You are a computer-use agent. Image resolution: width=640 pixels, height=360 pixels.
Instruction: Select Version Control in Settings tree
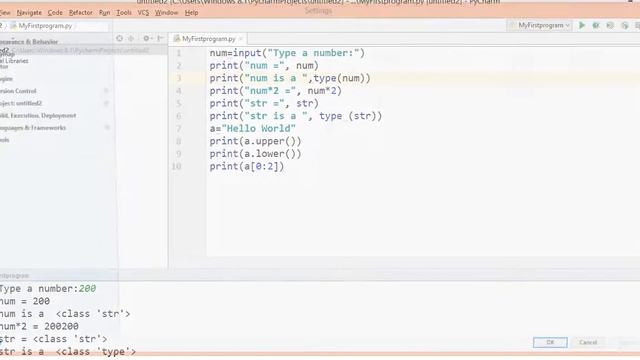(x=18, y=91)
